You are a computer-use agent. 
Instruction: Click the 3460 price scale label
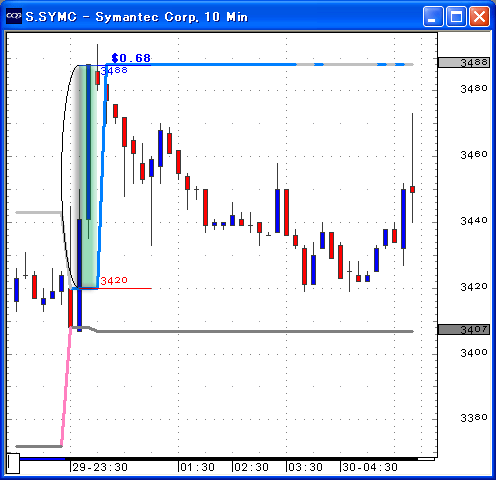(474, 154)
